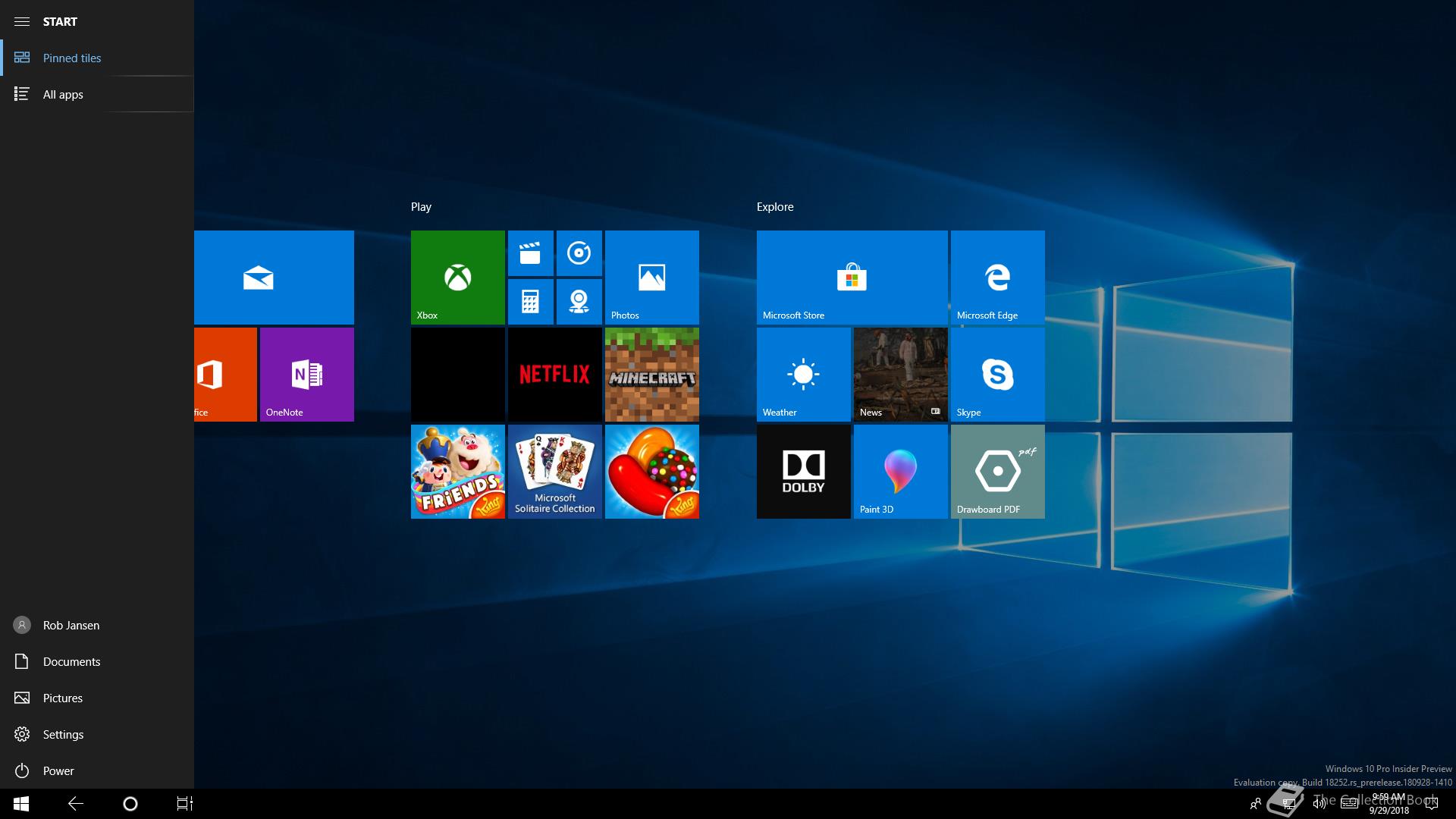Launch the Skype tile

[x=998, y=375]
